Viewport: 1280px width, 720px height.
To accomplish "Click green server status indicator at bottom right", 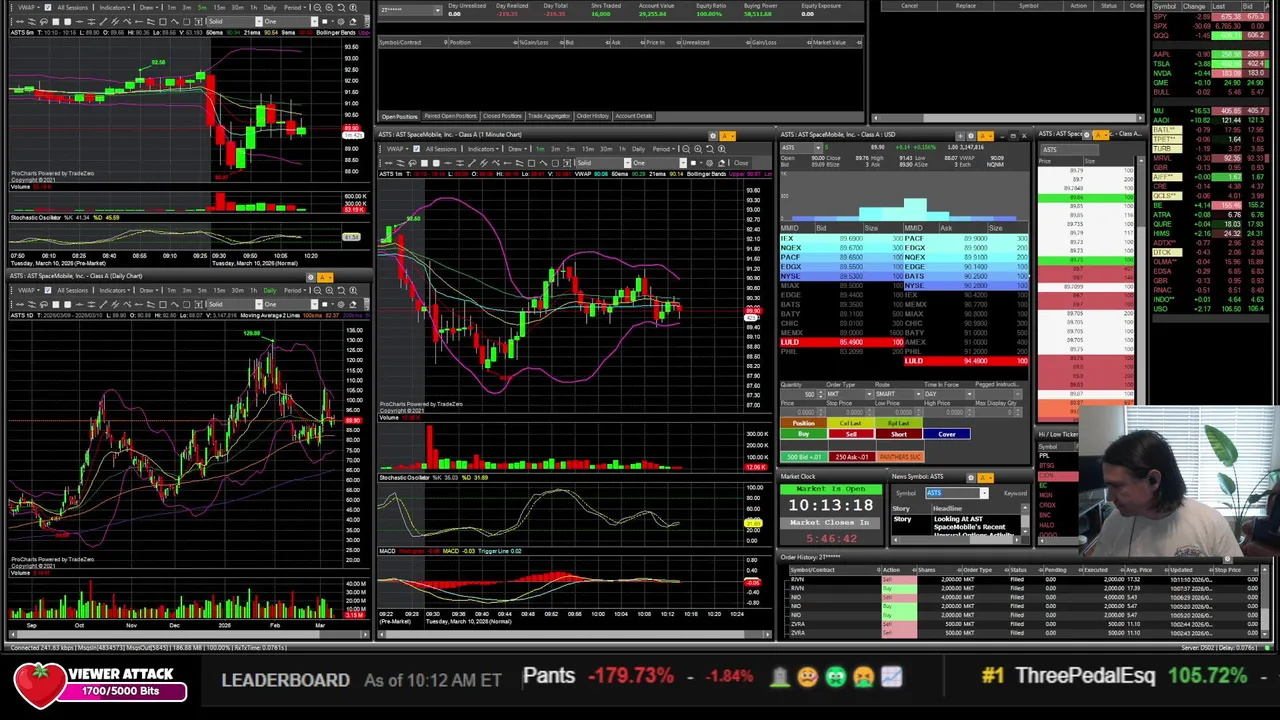I will [1267, 647].
